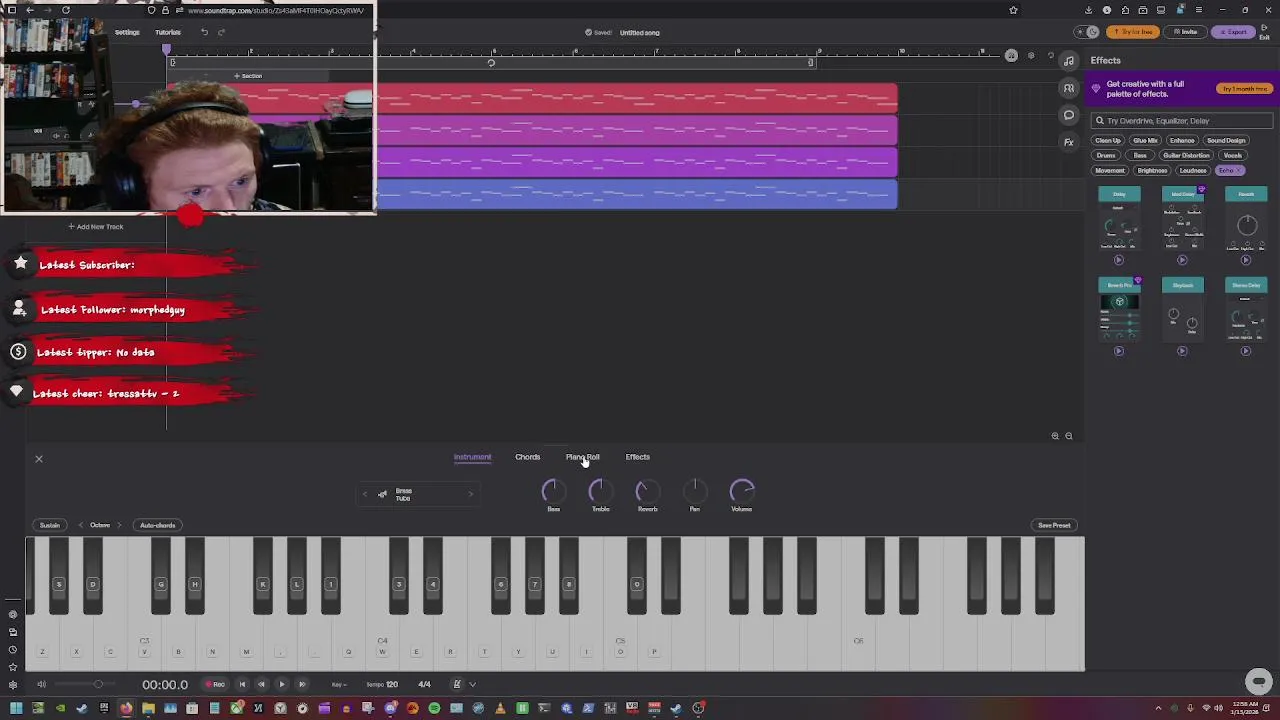Image resolution: width=1280 pixels, height=720 pixels.
Task: Toggle the Auto-chords button
Action: (157, 525)
